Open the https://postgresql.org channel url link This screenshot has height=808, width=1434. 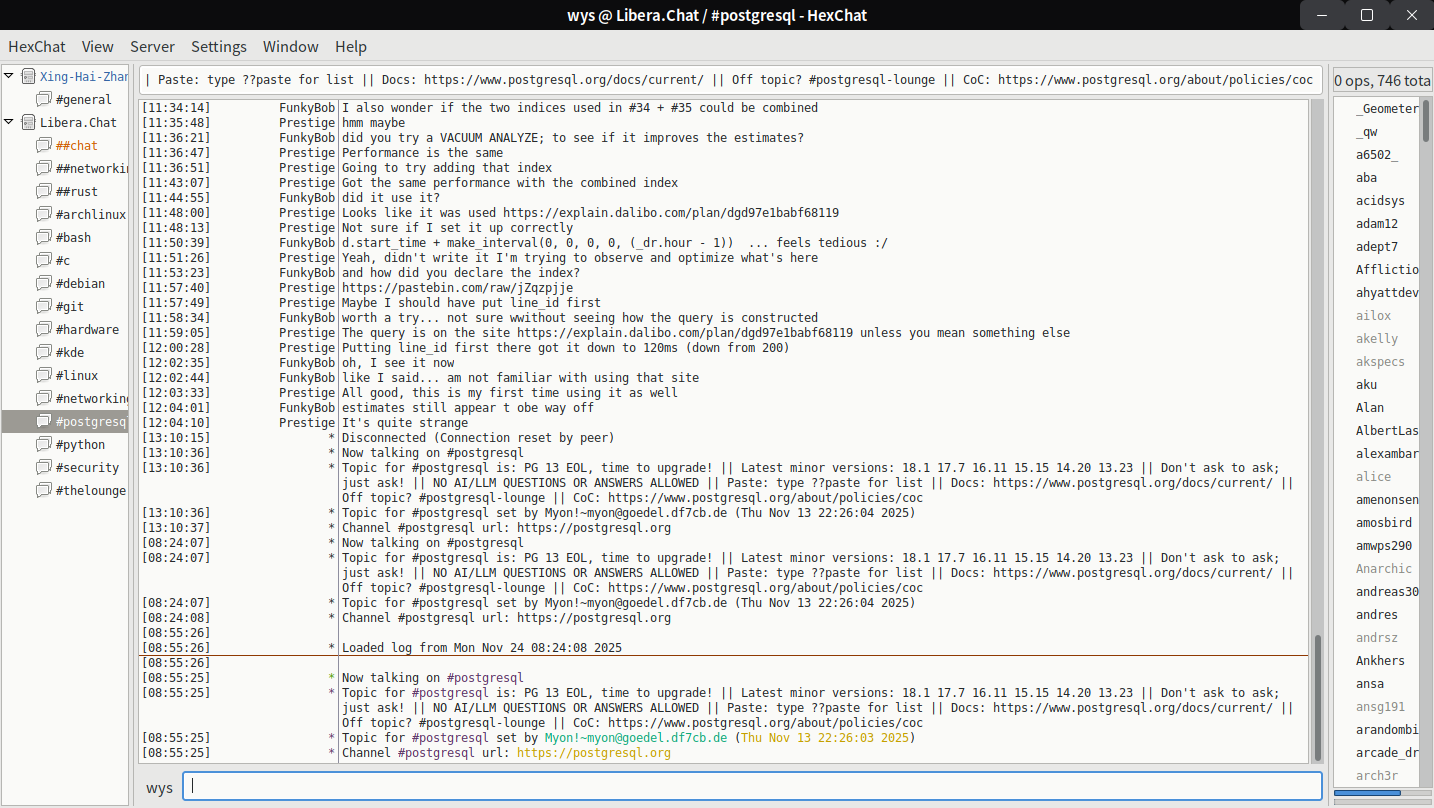point(593,753)
